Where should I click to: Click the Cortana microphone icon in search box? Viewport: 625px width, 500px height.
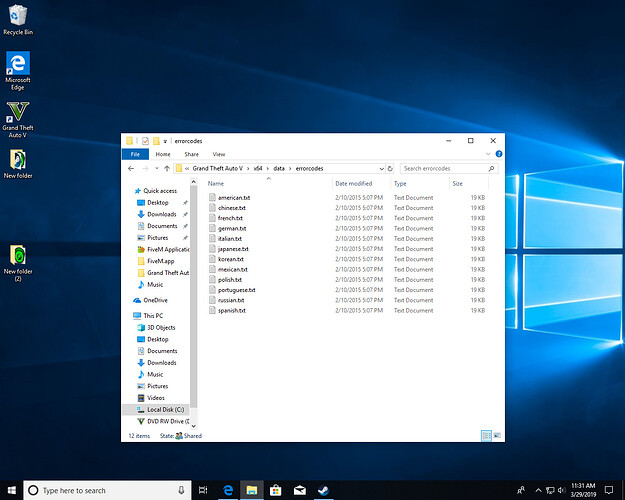click(181, 490)
